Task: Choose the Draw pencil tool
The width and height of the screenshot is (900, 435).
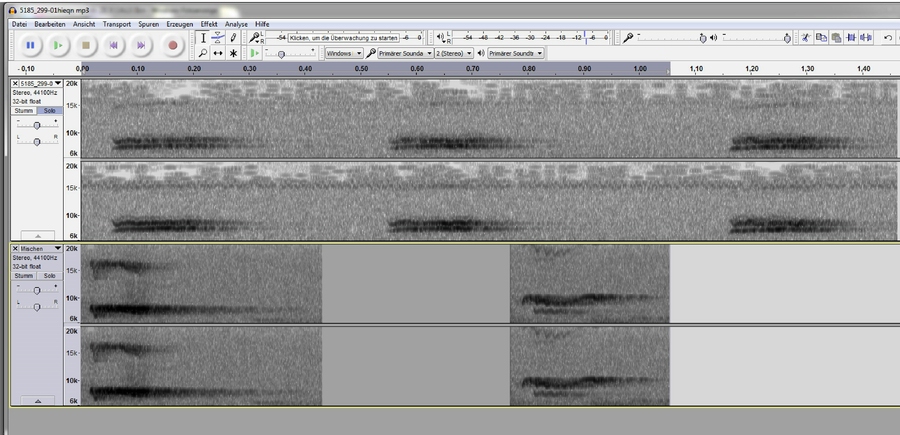Action: [x=232, y=38]
